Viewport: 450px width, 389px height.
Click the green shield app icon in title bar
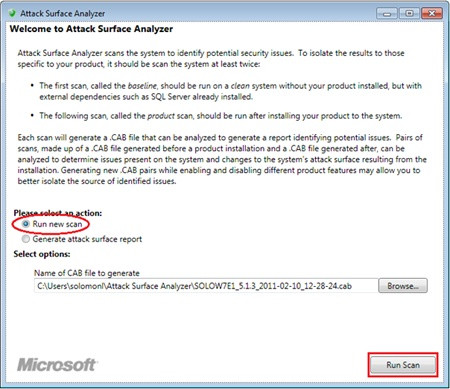coord(12,13)
